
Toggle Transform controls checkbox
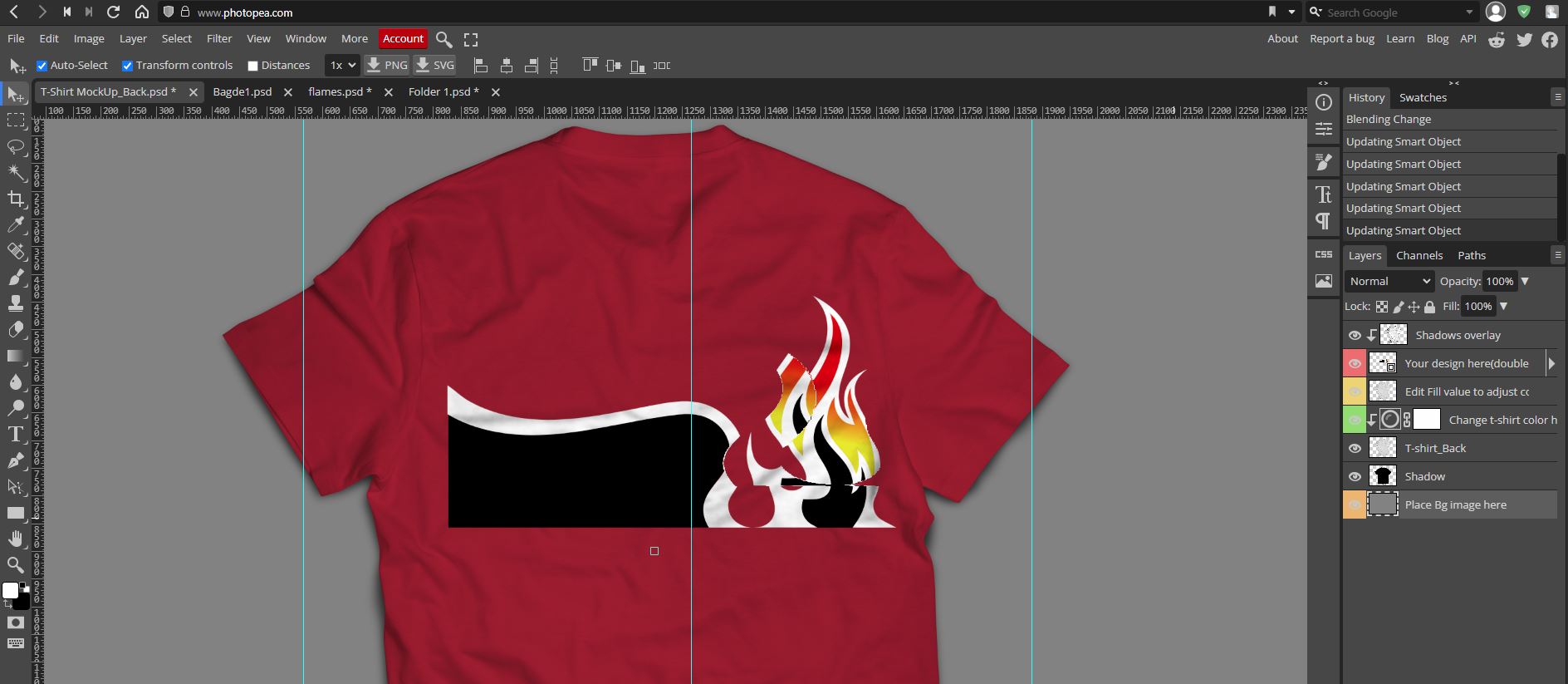click(127, 66)
